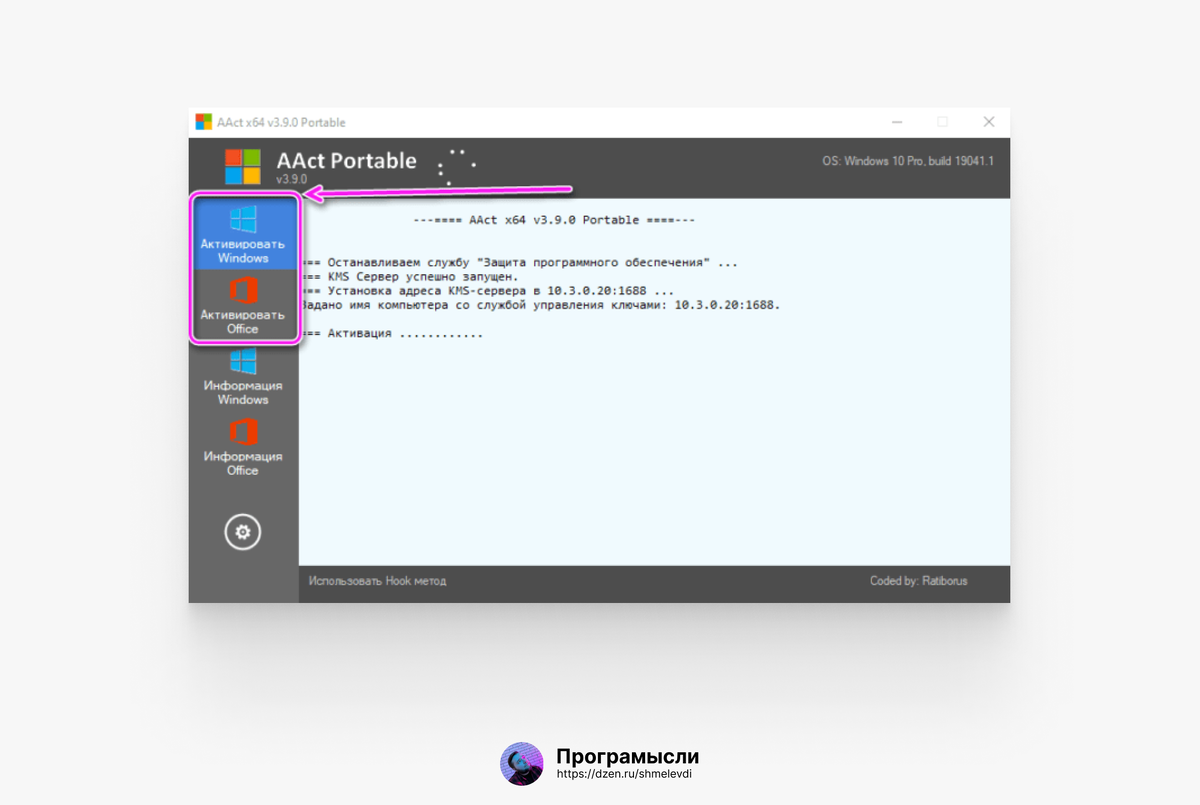Image resolution: width=1200 pixels, height=805 pixels.
Task: Click the 'Активация ............' log line
Action: 392,333
